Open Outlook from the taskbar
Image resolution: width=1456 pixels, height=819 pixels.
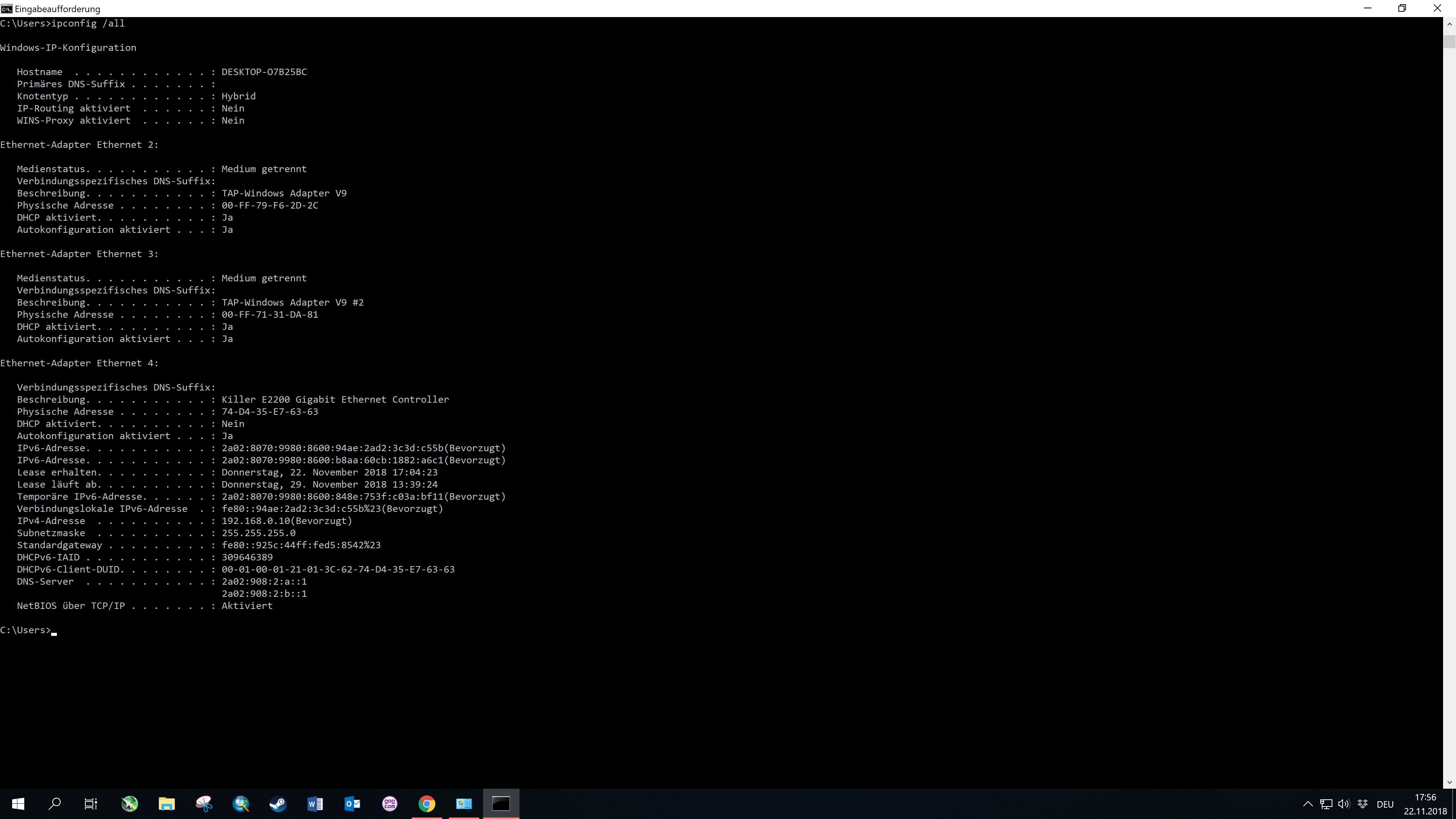pyautogui.click(x=353, y=804)
